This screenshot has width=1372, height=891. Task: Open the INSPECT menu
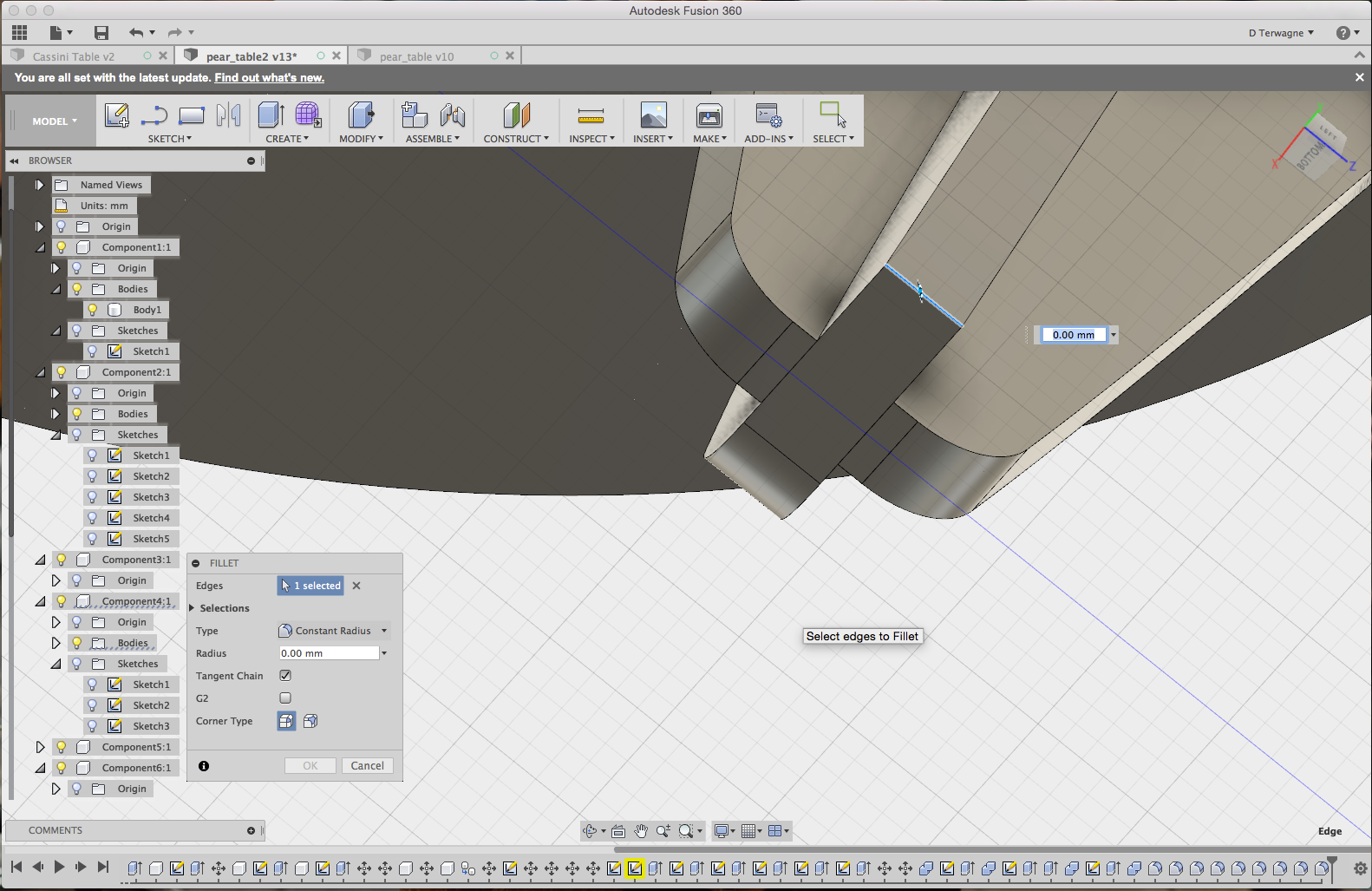pos(591,139)
